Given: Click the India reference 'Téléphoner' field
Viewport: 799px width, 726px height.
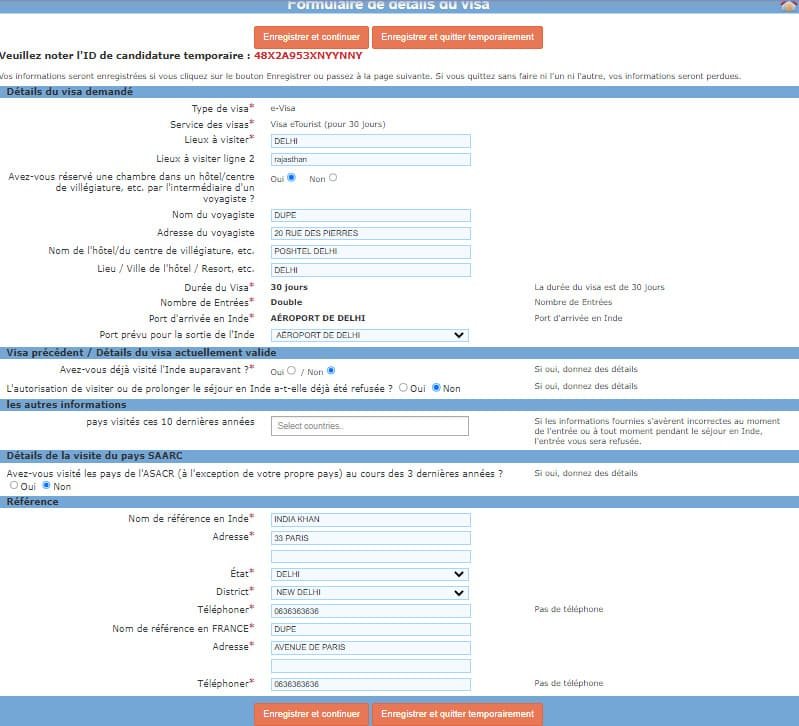Looking at the screenshot, I should coord(371,611).
